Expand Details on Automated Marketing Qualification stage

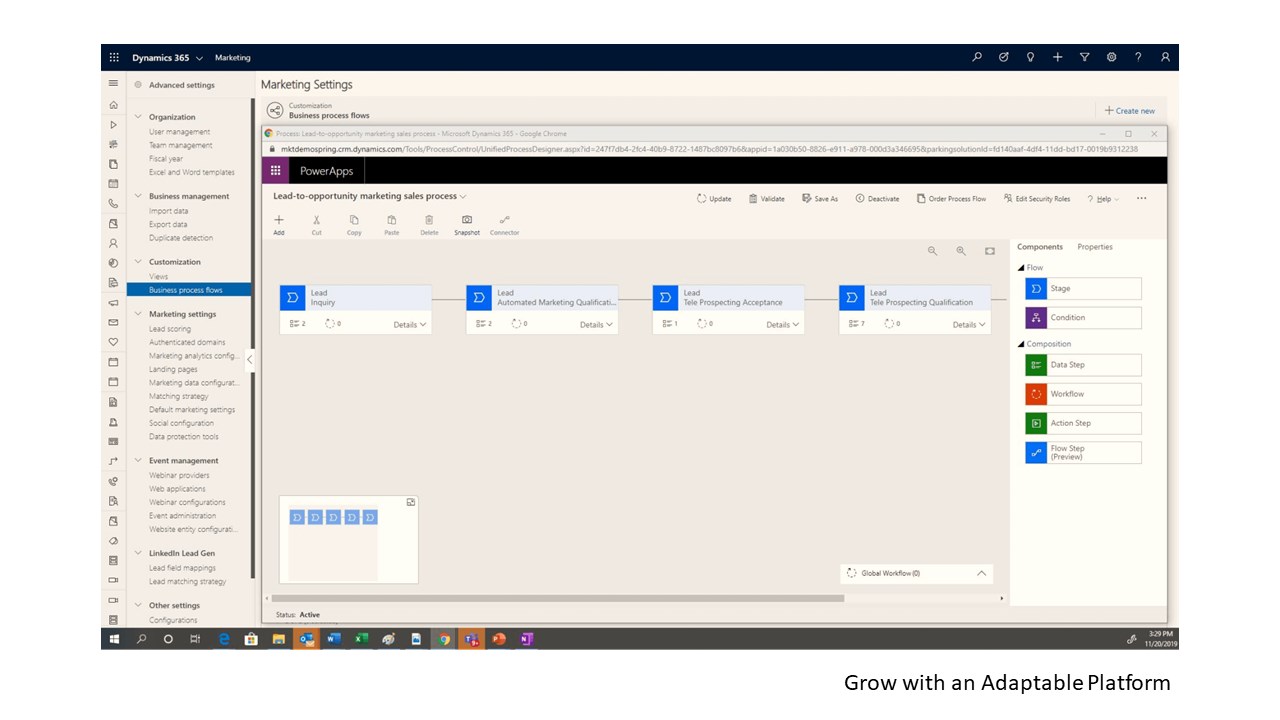click(x=596, y=325)
